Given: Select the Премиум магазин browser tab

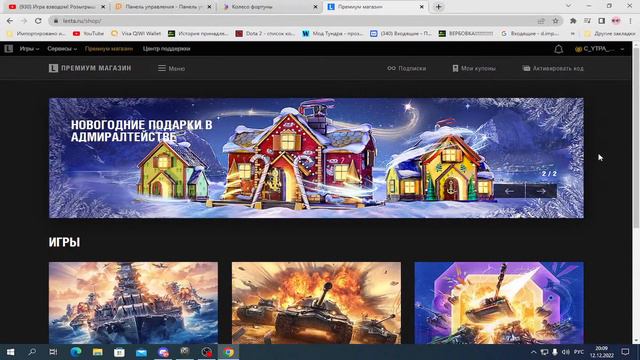Looking at the screenshot, I should (x=376, y=7).
